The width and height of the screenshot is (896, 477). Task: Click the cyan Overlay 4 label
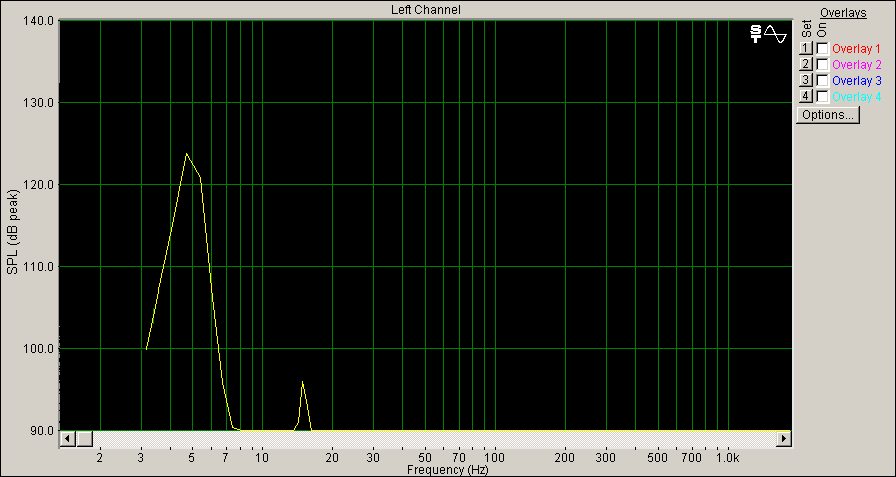coord(857,97)
